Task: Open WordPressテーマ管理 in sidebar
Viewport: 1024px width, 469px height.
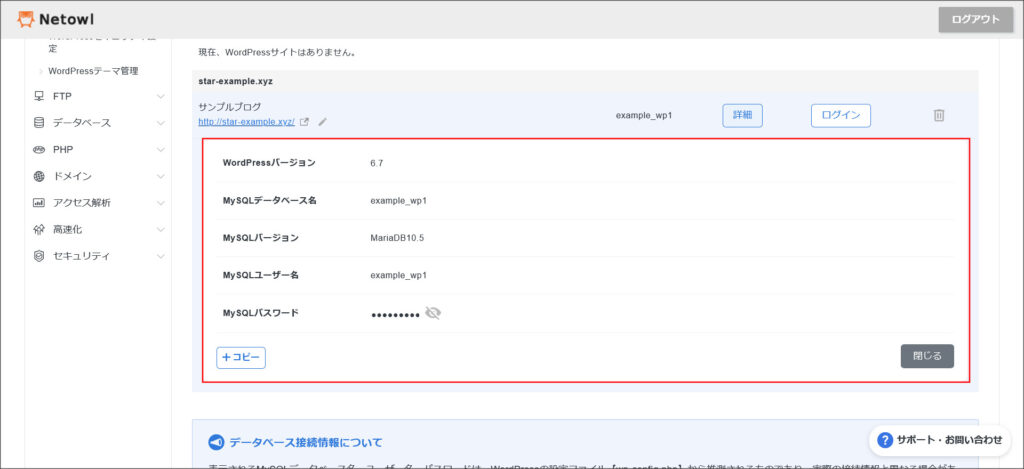Action: pos(93,71)
